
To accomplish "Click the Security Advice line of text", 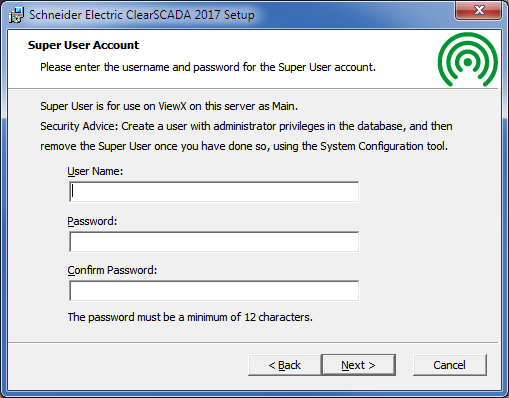I will pyautogui.click(x=246, y=126).
